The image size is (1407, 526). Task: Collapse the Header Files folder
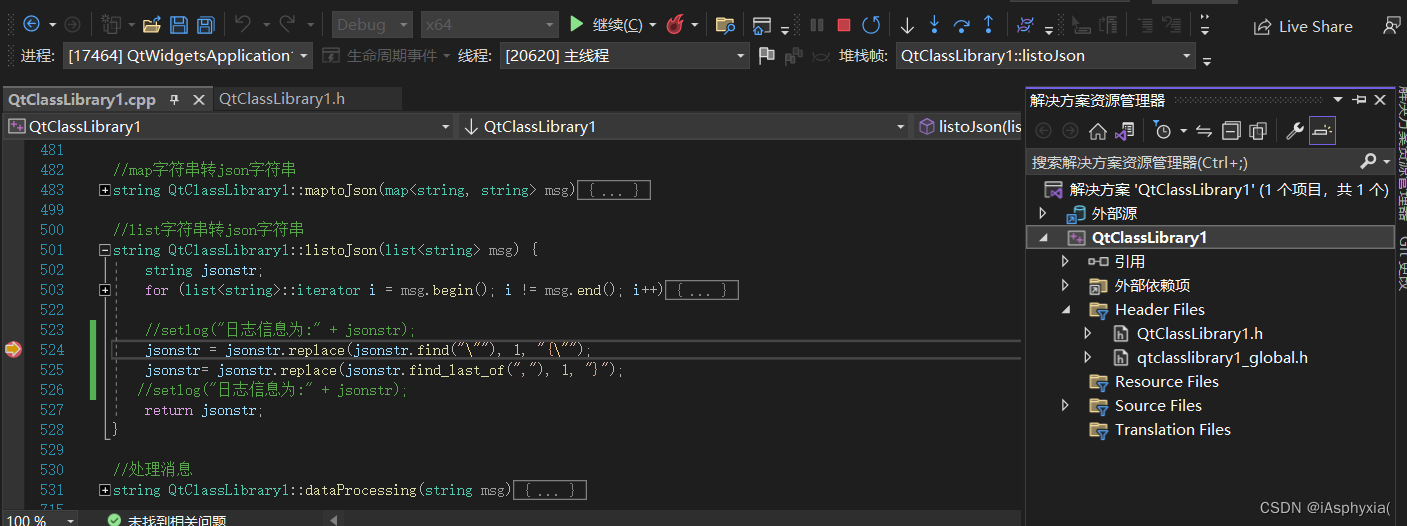1066,310
